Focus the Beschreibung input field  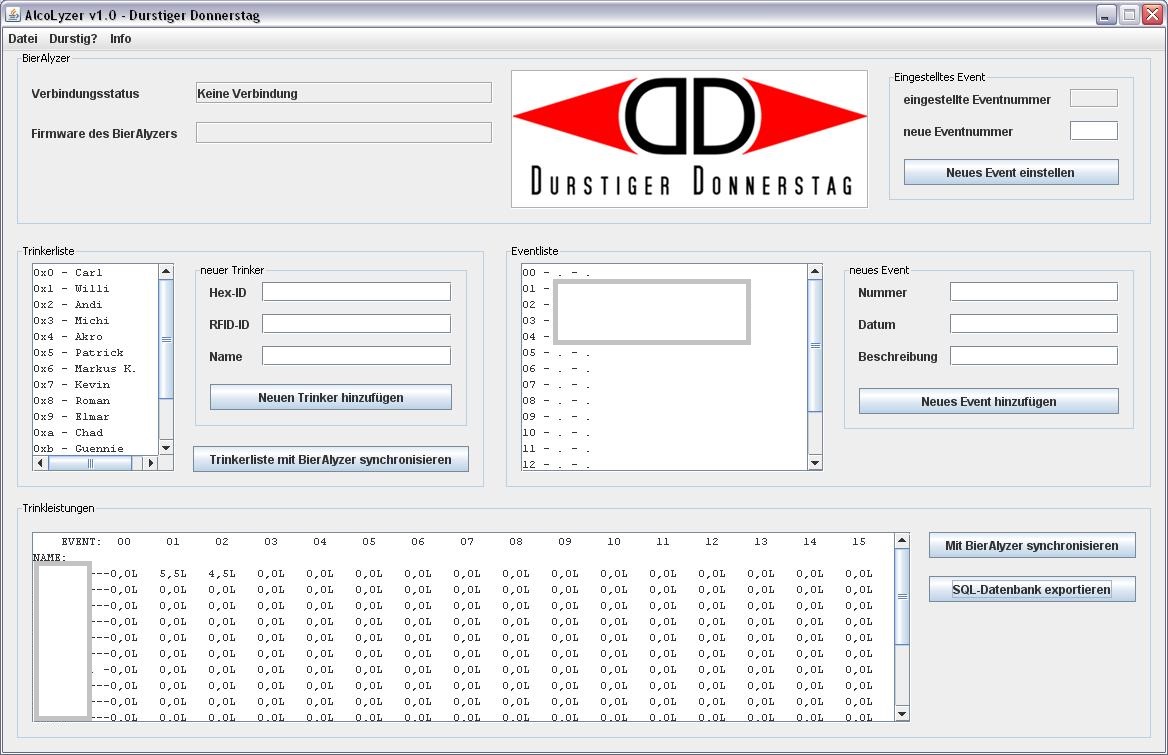click(x=1034, y=355)
